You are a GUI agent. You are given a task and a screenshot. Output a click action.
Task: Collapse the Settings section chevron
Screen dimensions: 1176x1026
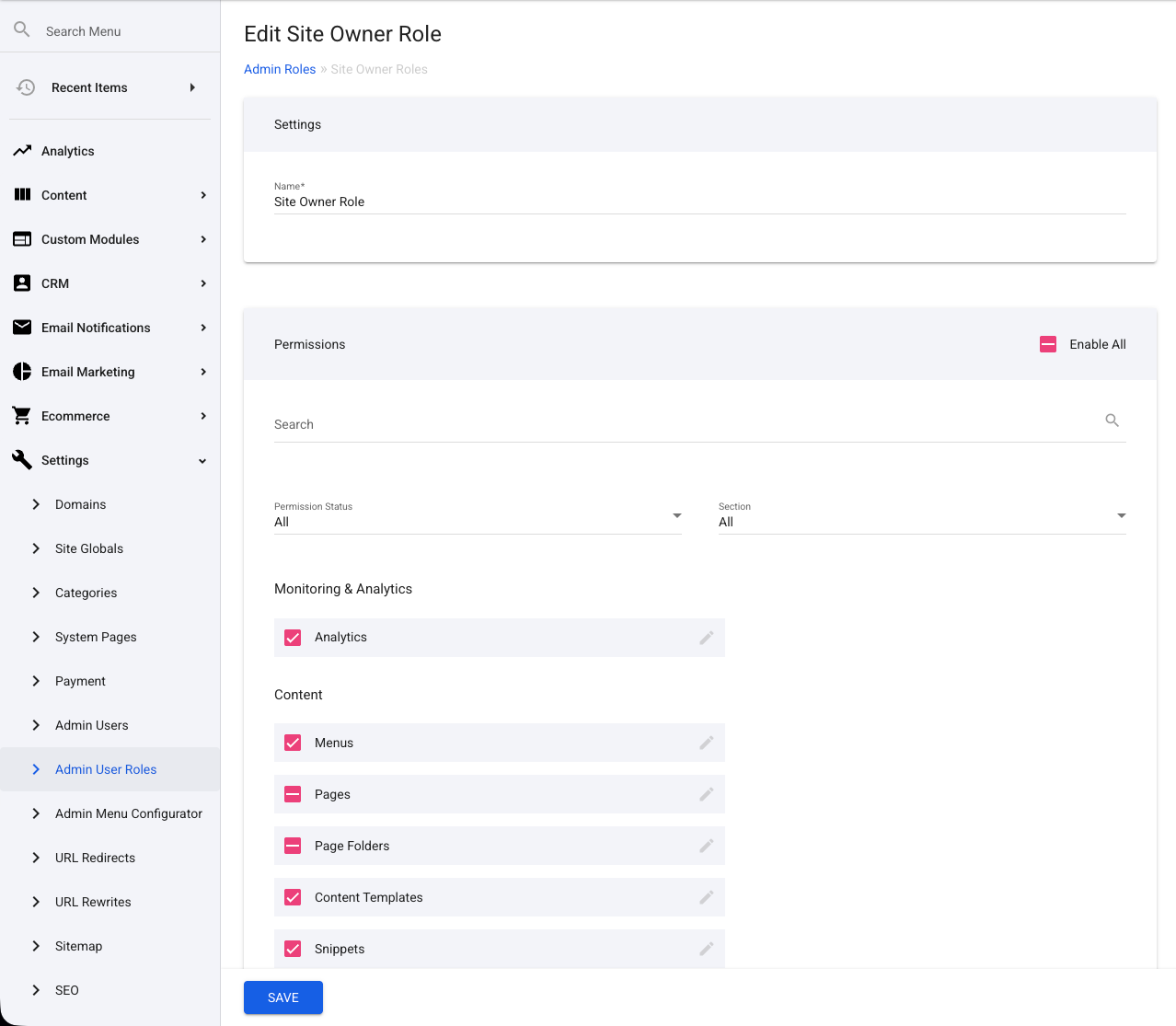(x=202, y=460)
